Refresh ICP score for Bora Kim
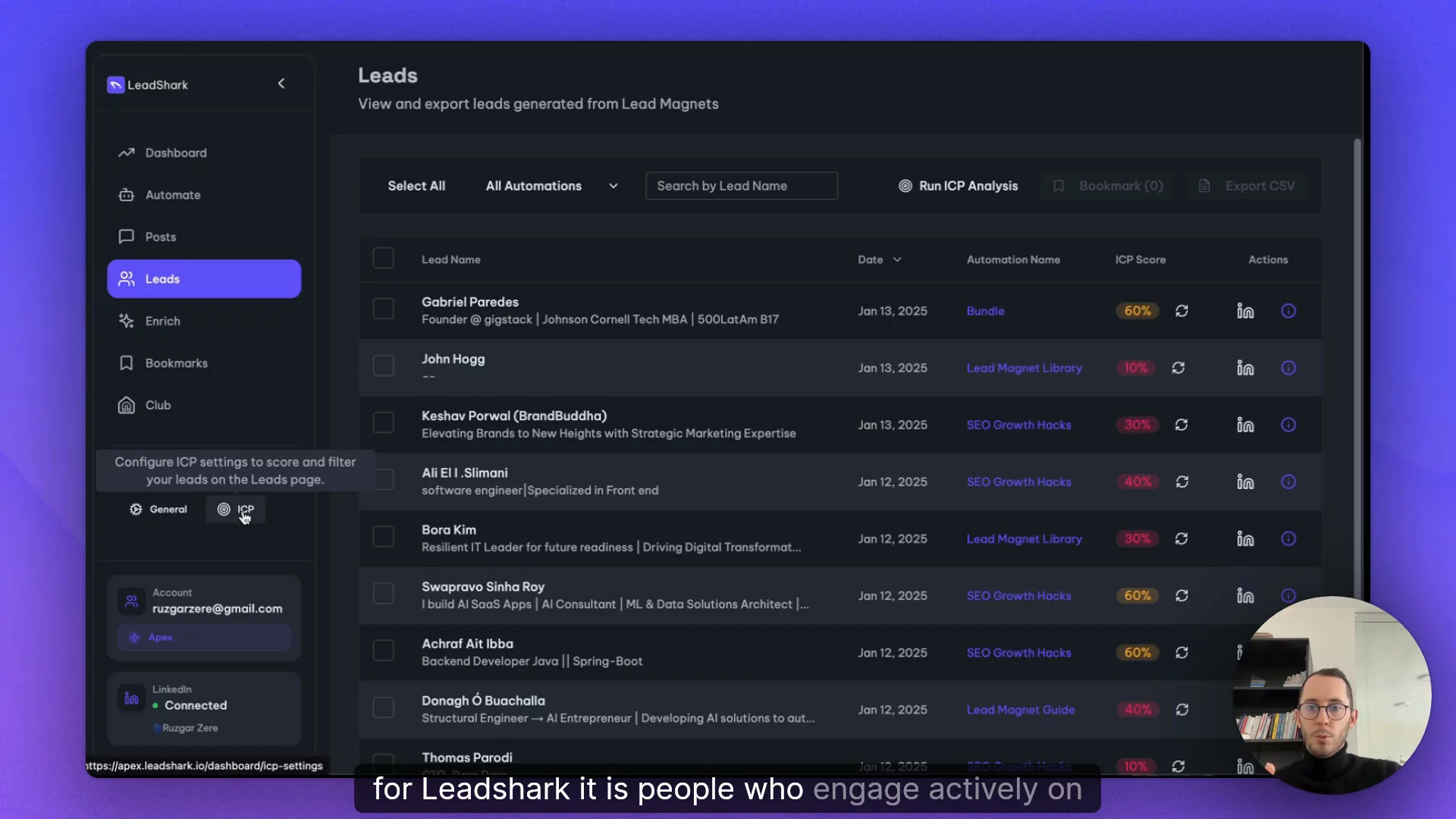 [x=1181, y=538]
